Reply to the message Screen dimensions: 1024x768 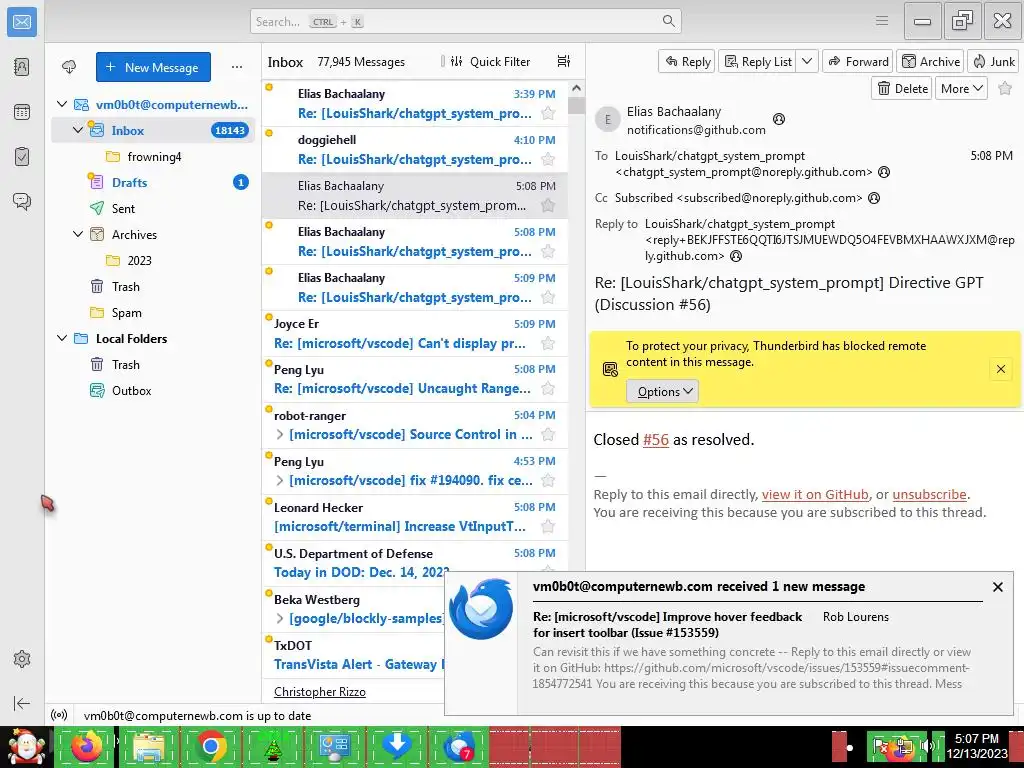(x=687, y=61)
